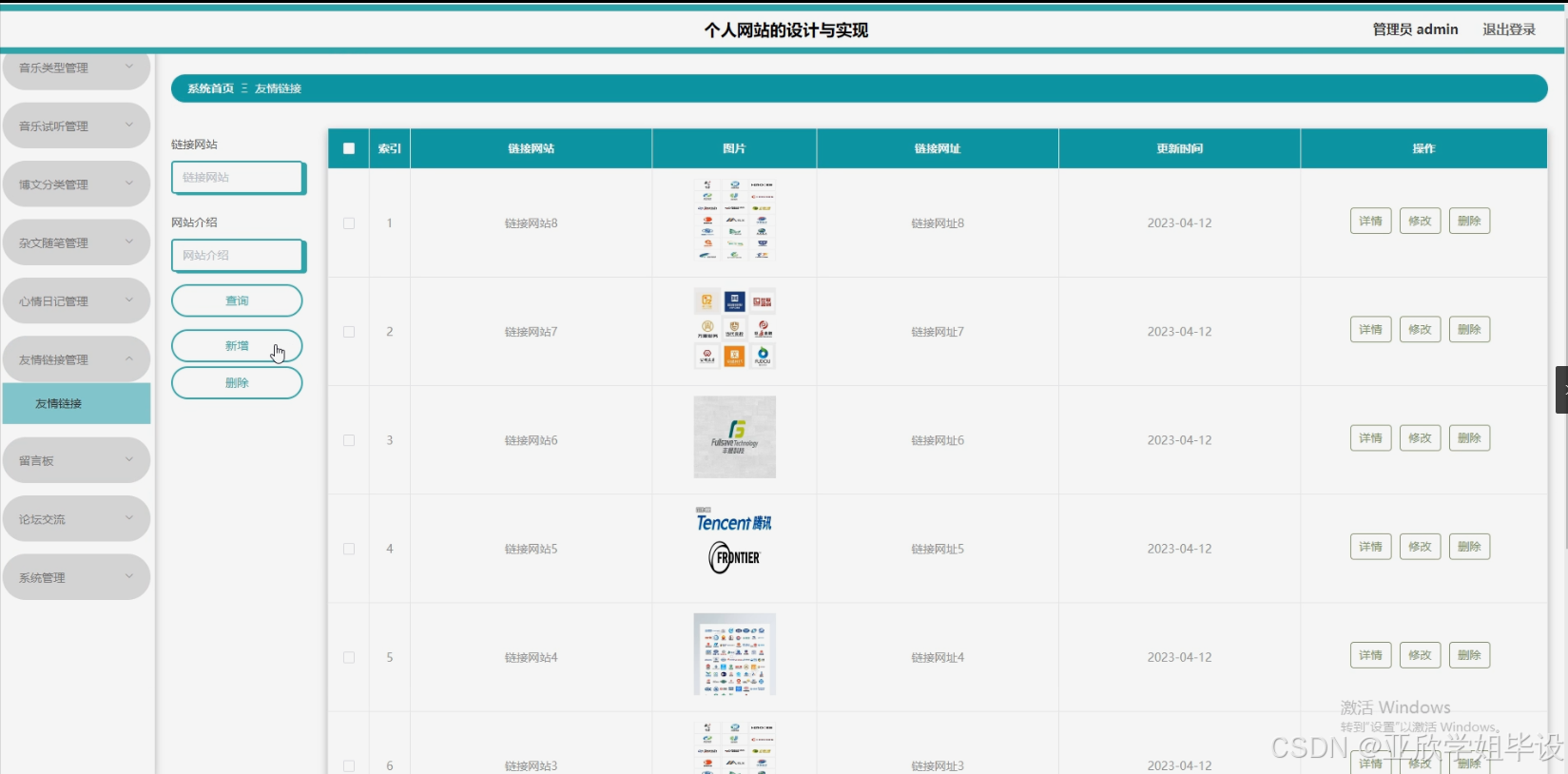Expand the 杂文随笔管理 sidebar menu

[77, 242]
